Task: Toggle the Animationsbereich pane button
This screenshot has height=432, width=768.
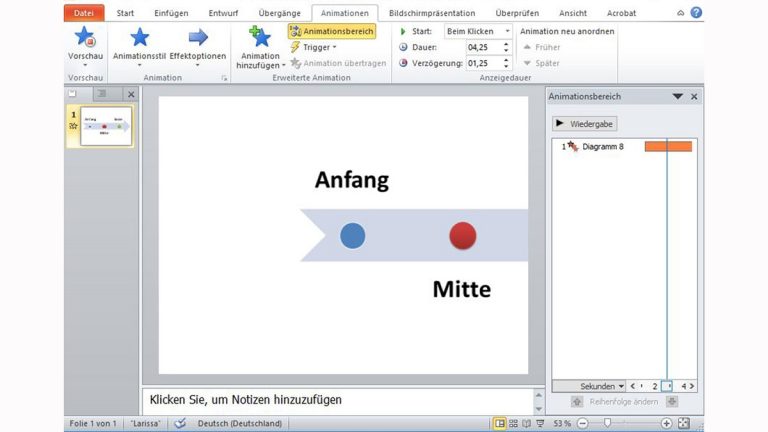Action: coord(331,32)
